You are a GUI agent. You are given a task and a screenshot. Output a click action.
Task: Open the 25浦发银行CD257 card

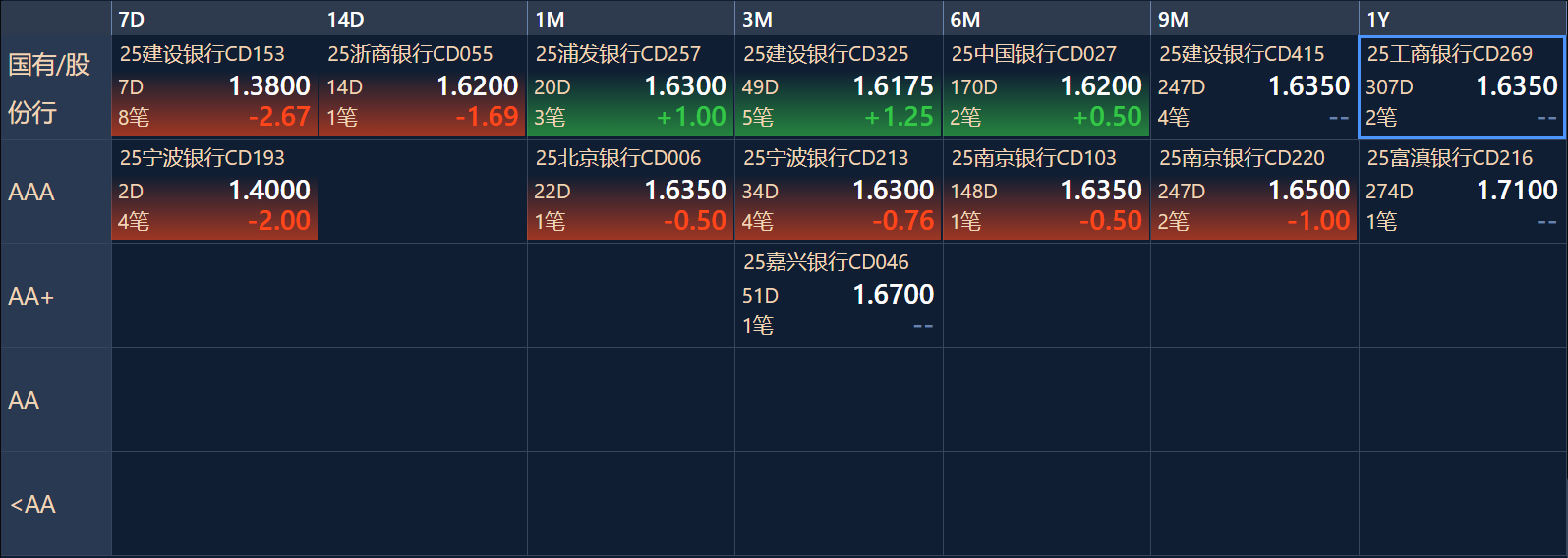(630, 87)
